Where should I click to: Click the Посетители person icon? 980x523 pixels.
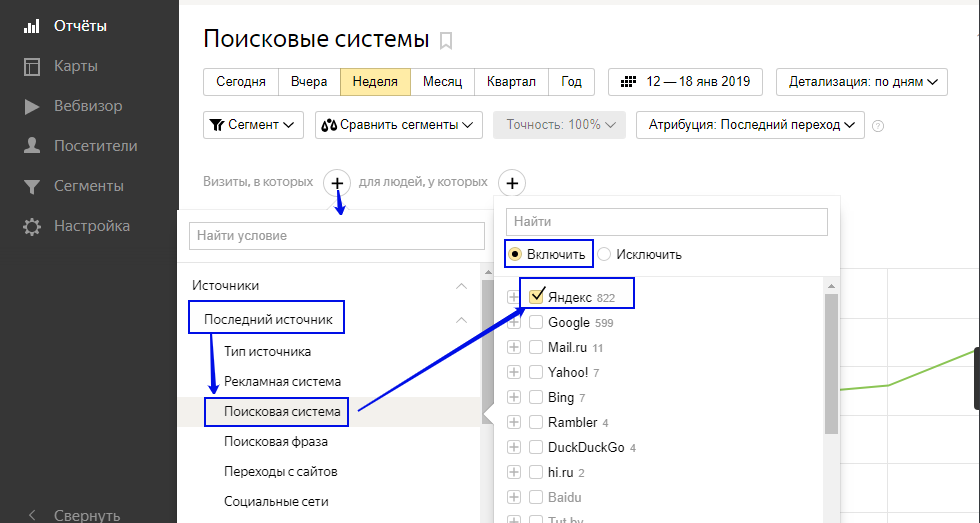32,146
